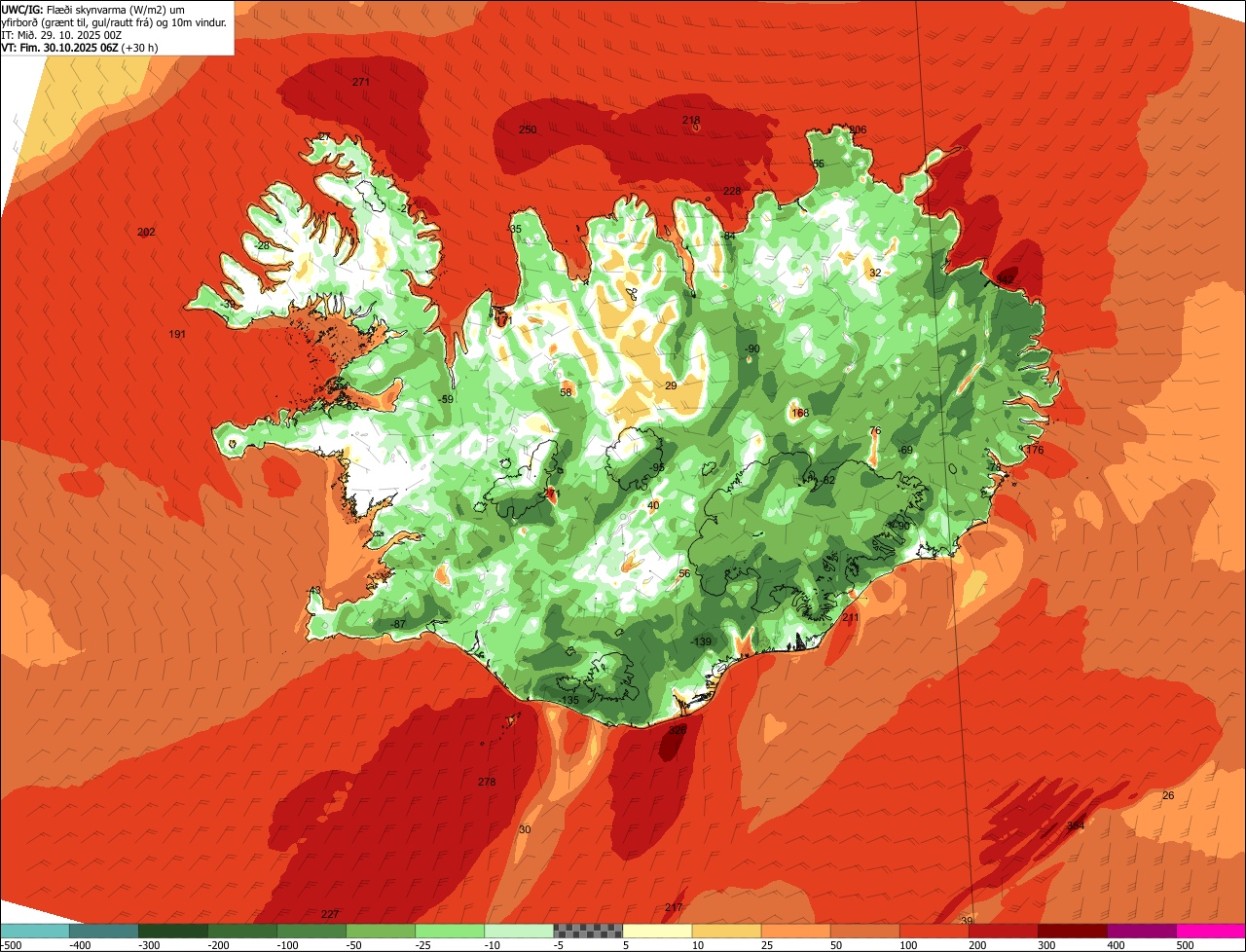Click the '168' value on the map

800,413
